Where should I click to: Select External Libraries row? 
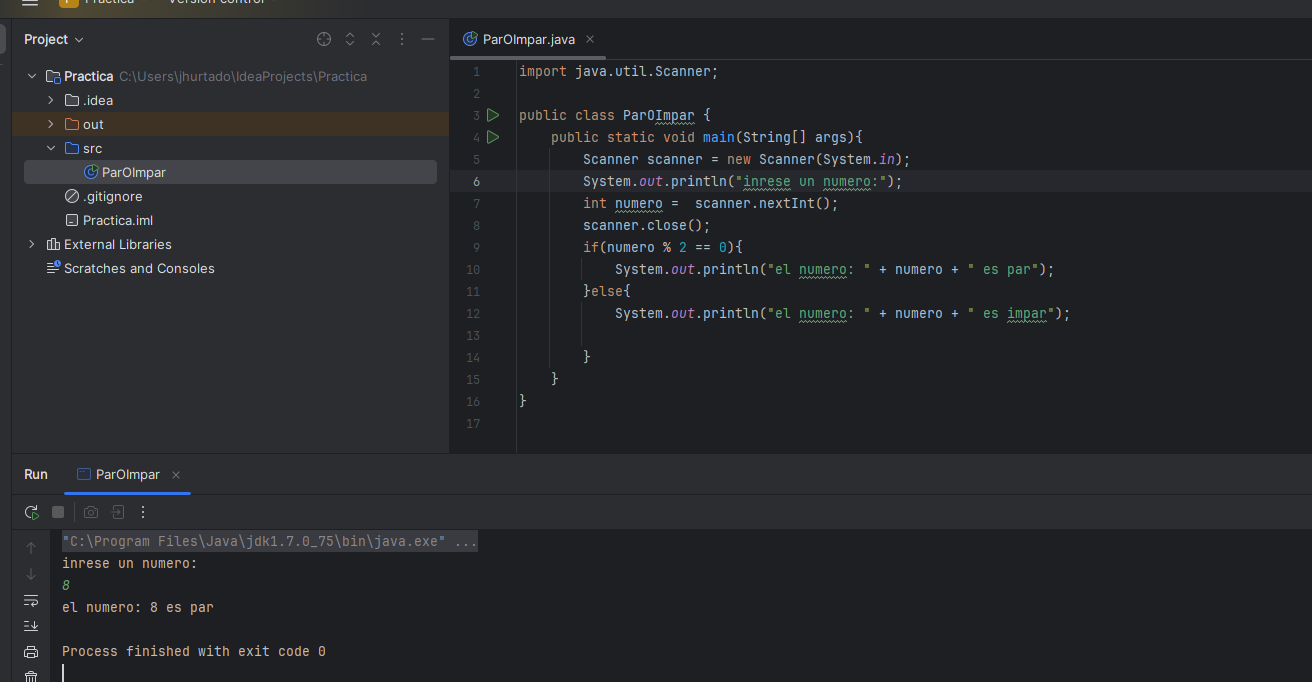[230, 244]
